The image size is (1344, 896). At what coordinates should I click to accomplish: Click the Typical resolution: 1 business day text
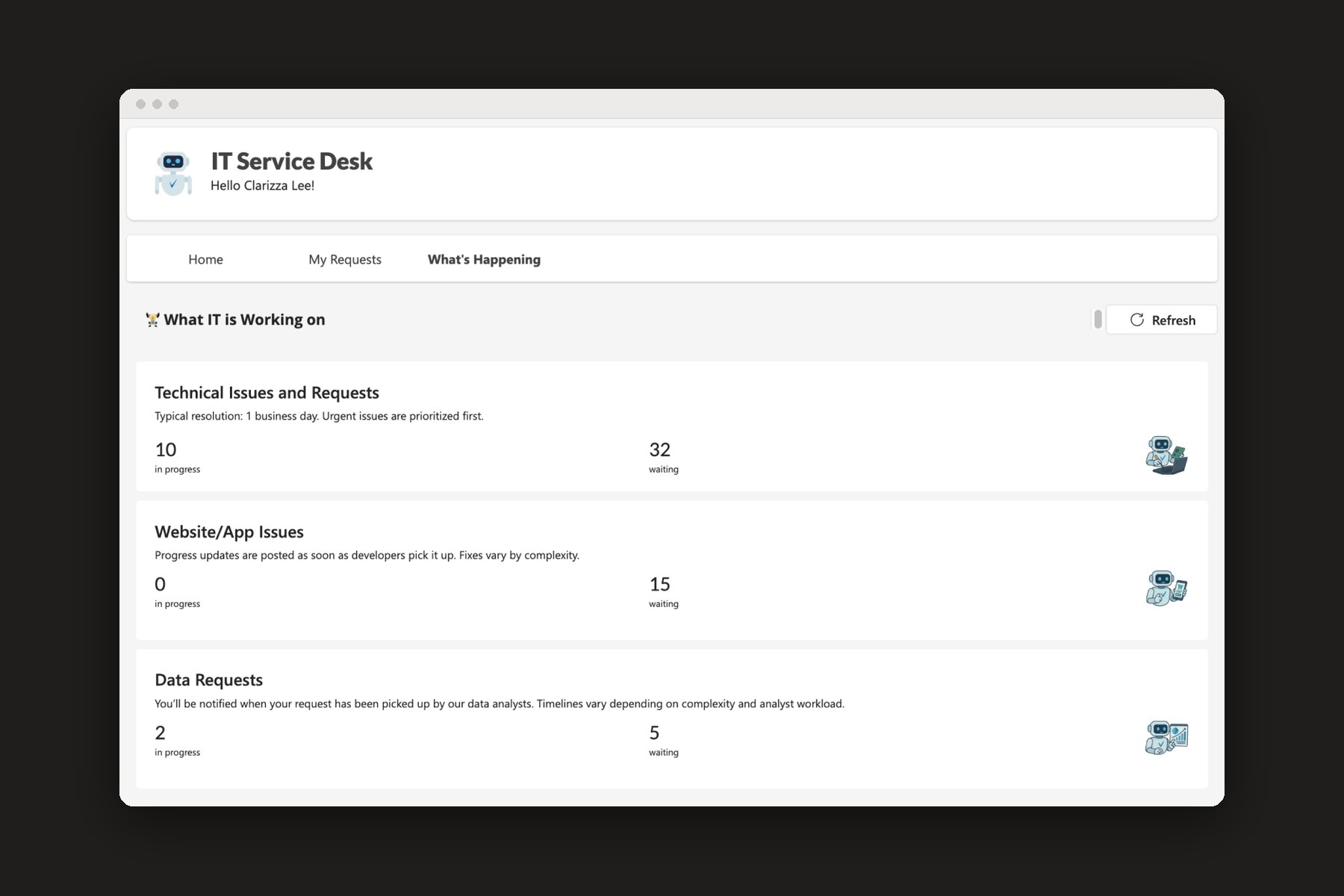(319, 416)
